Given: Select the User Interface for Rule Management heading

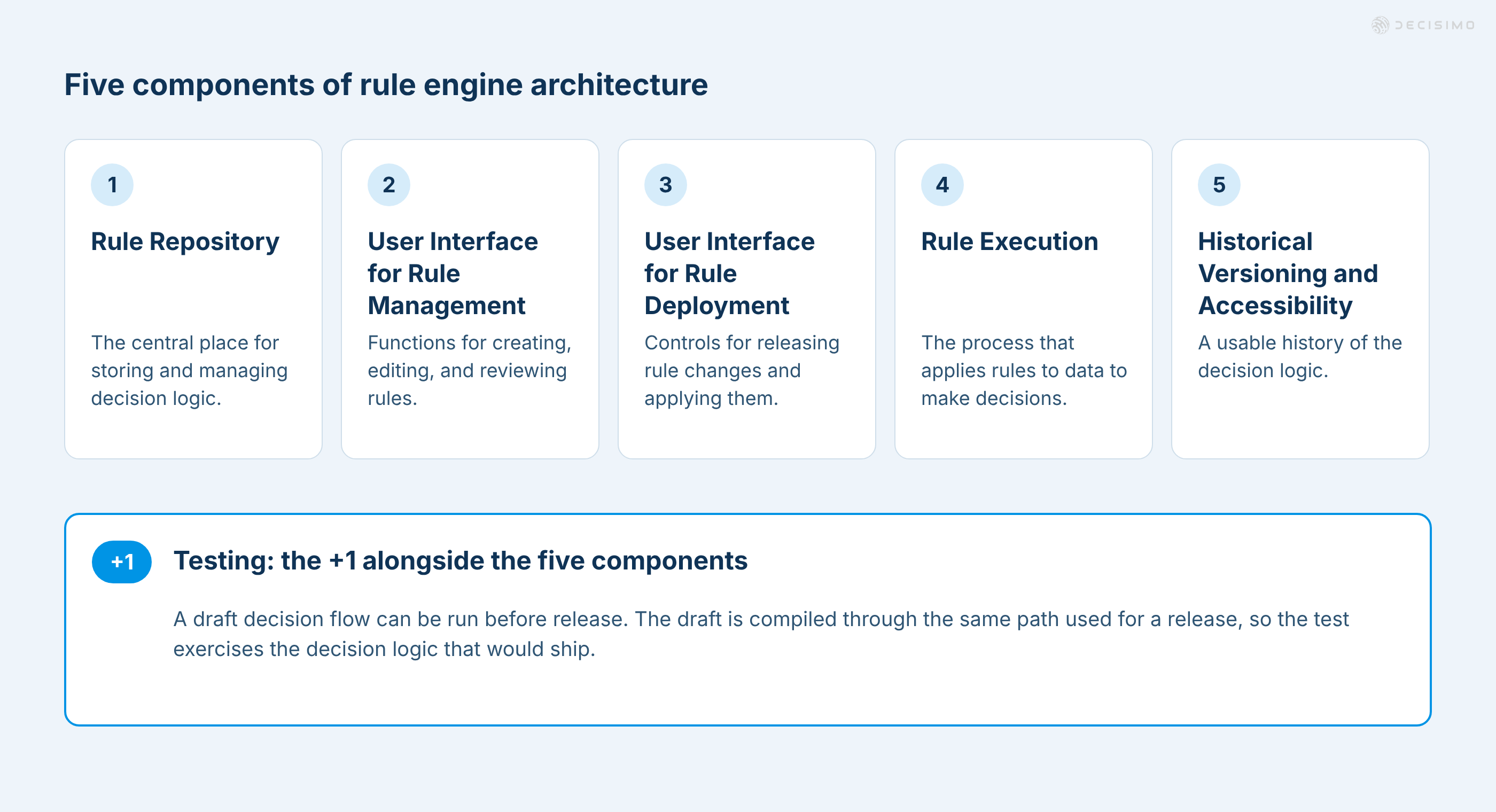Looking at the screenshot, I should 453,273.
